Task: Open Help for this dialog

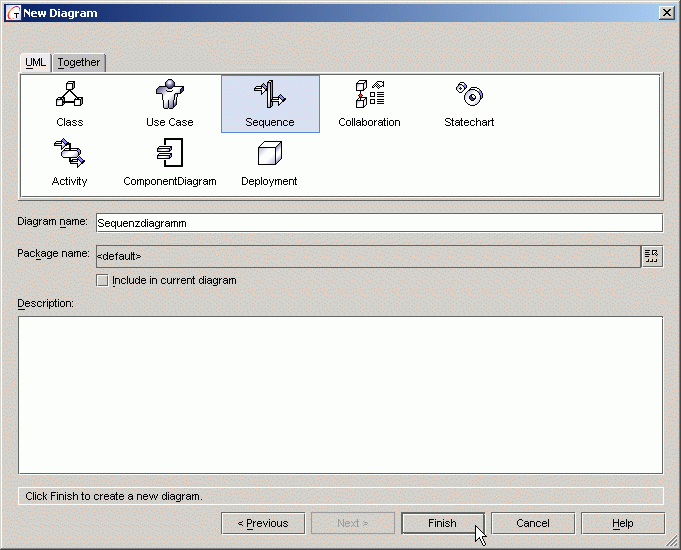Action: (622, 523)
